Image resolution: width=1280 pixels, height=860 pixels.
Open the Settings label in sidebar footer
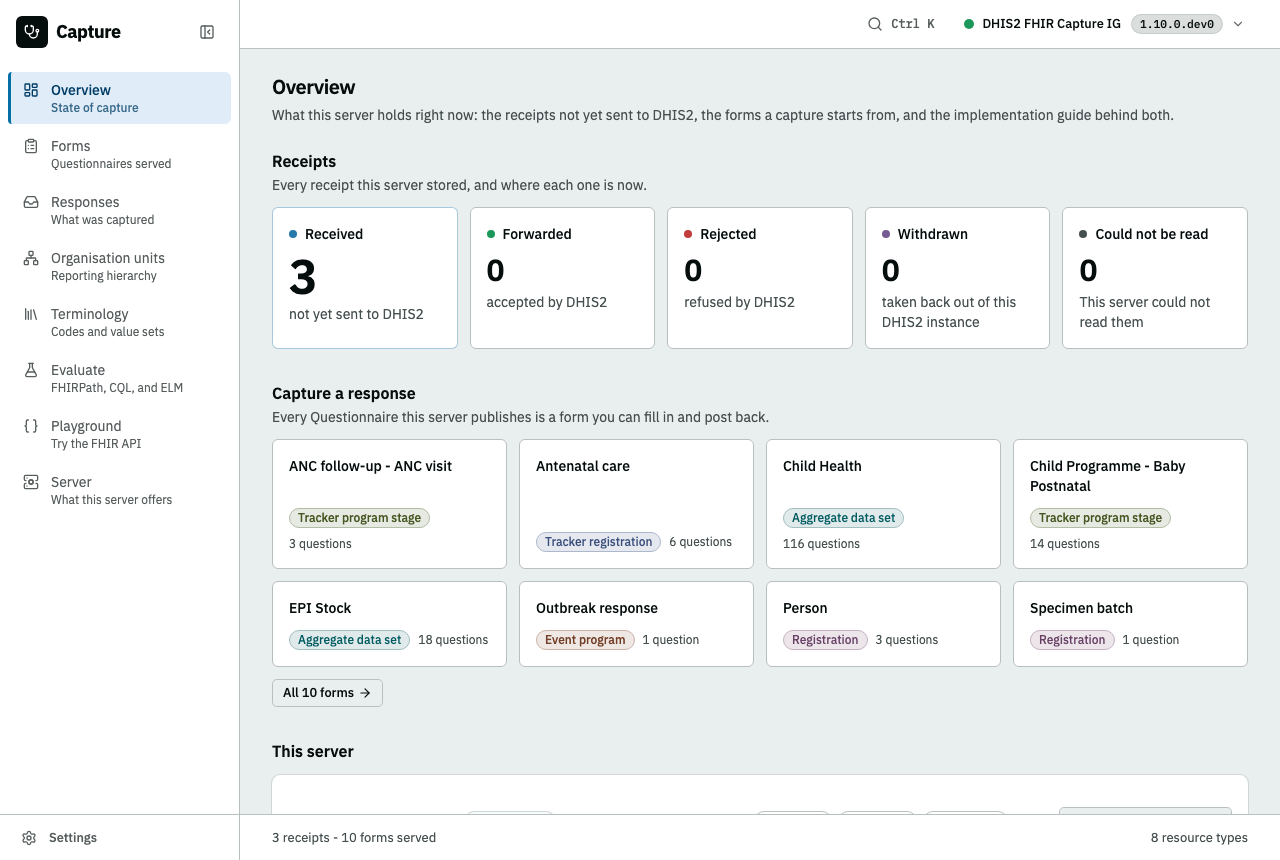pyautogui.click(x=73, y=838)
